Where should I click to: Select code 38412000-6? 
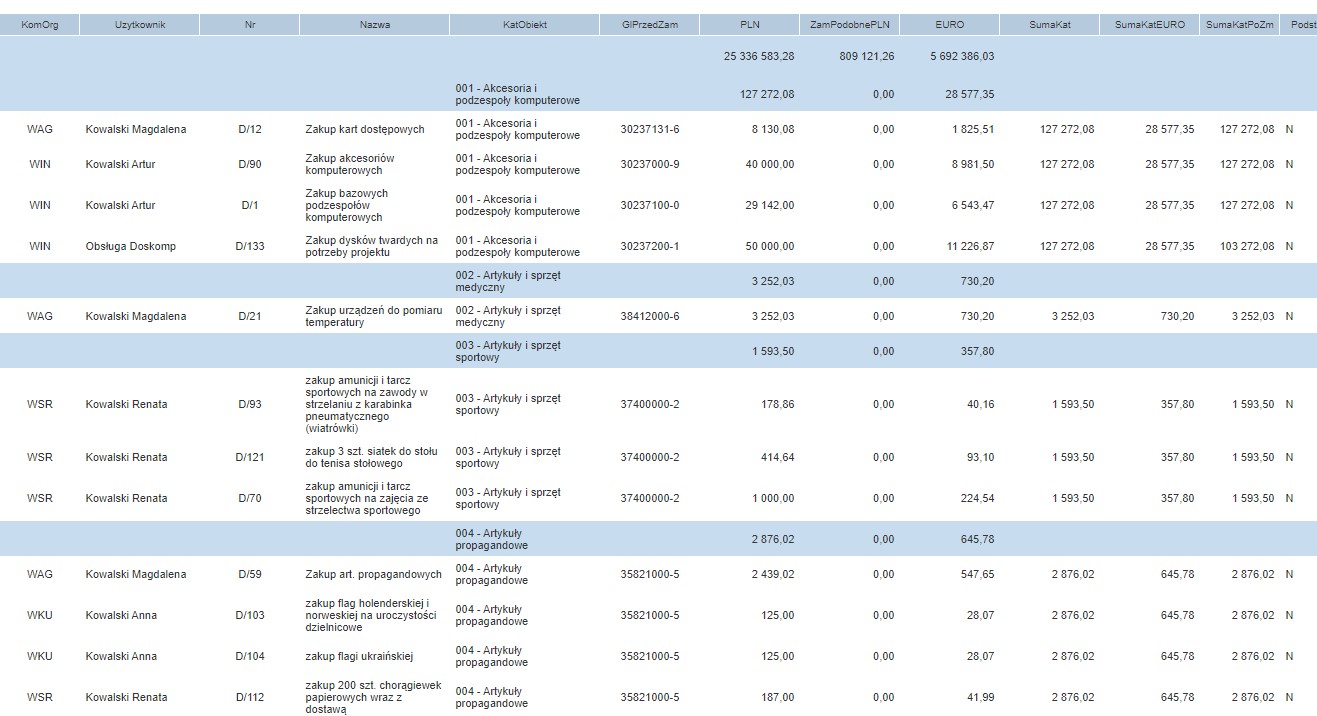click(650, 316)
